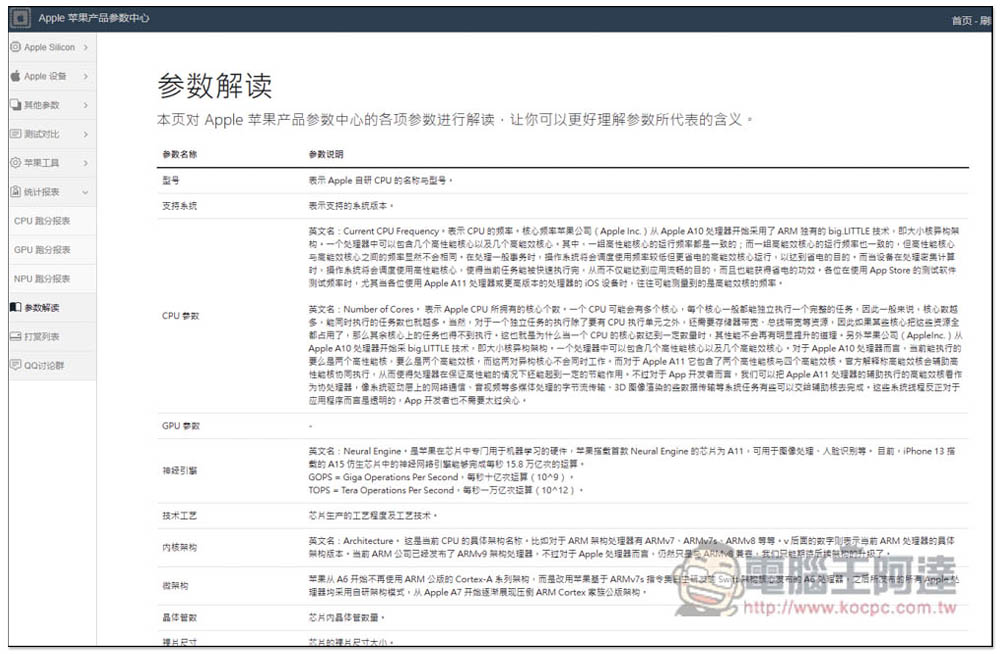This screenshot has width=1000, height=654.
Task: Click the 苹果工具 gear icon
Action: [x=16, y=163]
